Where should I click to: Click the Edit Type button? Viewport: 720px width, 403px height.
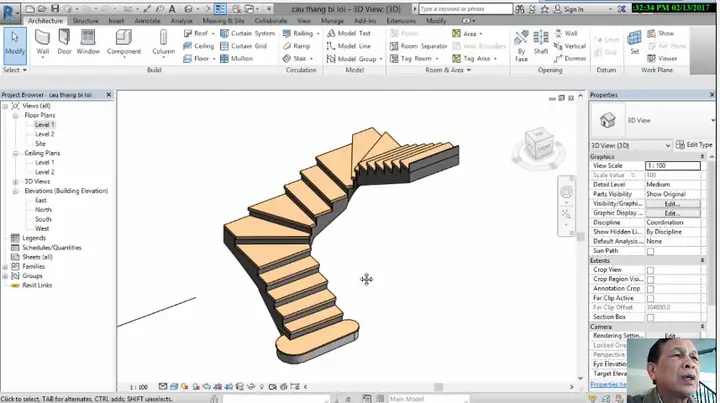[x=694, y=145]
